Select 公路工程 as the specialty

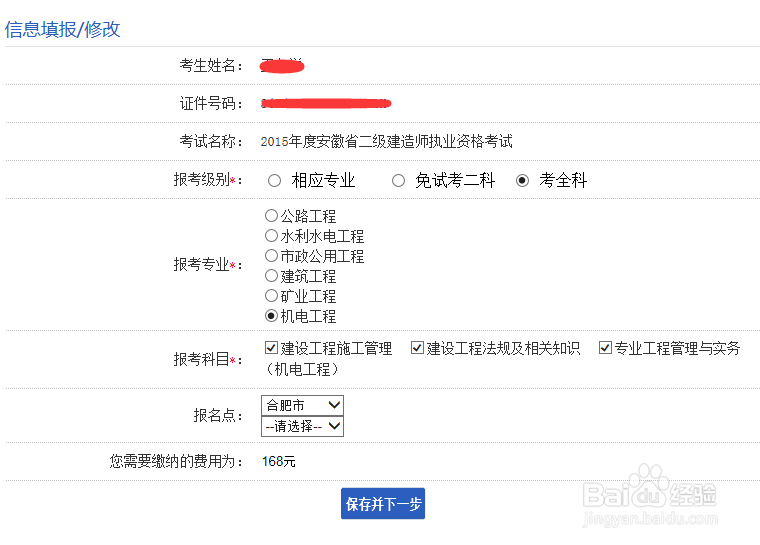271,216
